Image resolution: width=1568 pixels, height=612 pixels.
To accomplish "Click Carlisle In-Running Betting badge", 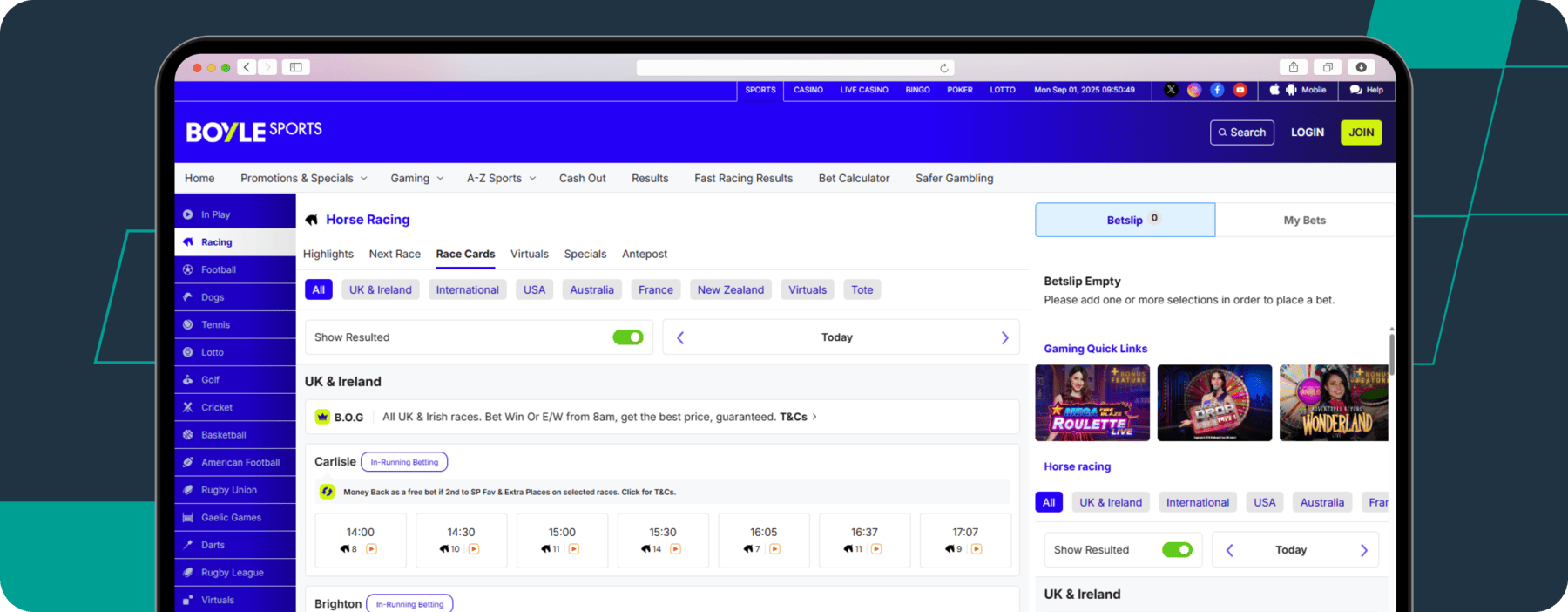I will pos(404,462).
